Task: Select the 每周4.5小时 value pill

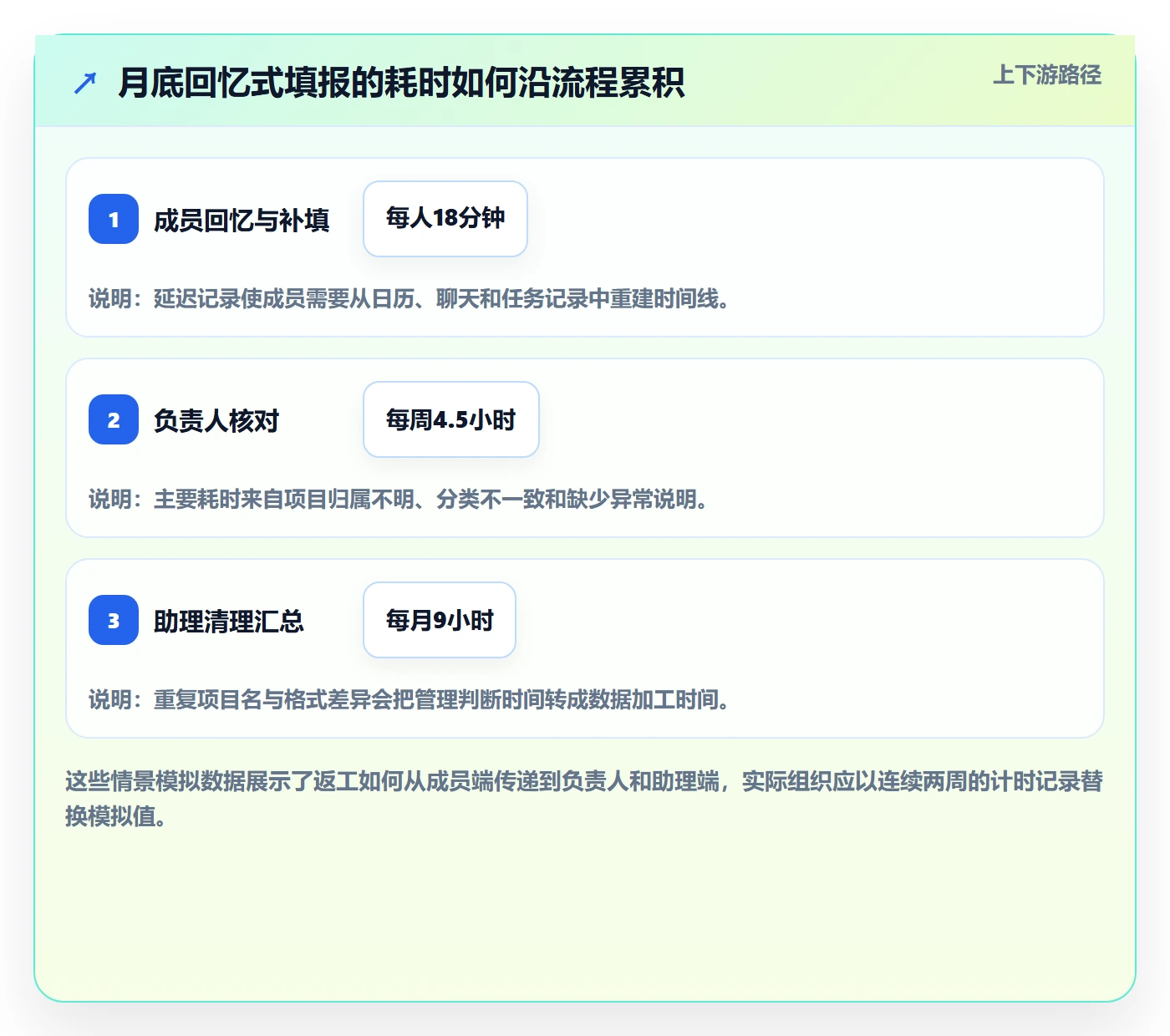Action: (451, 419)
